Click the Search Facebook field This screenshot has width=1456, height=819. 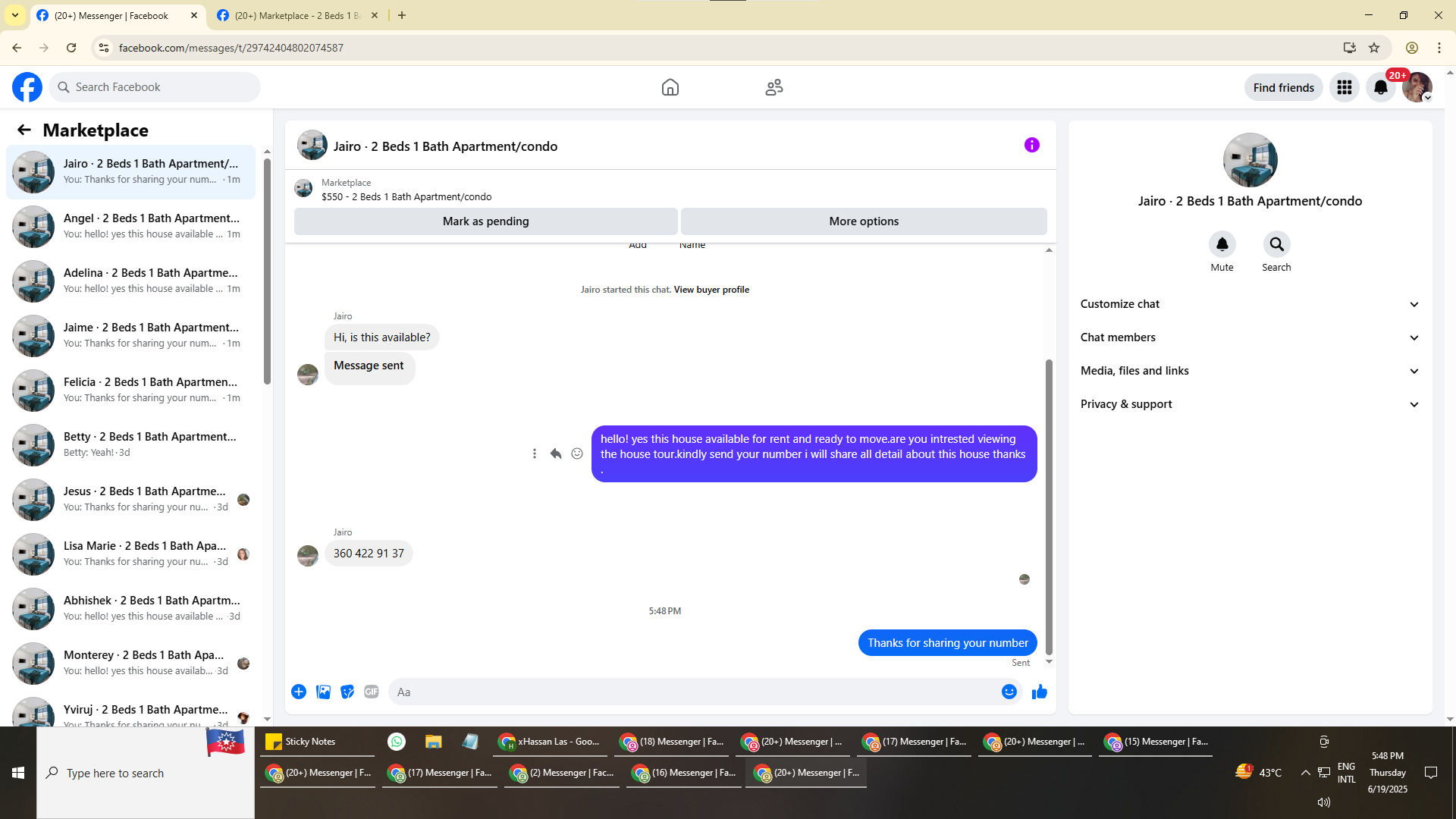pyautogui.click(x=155, y=87)
